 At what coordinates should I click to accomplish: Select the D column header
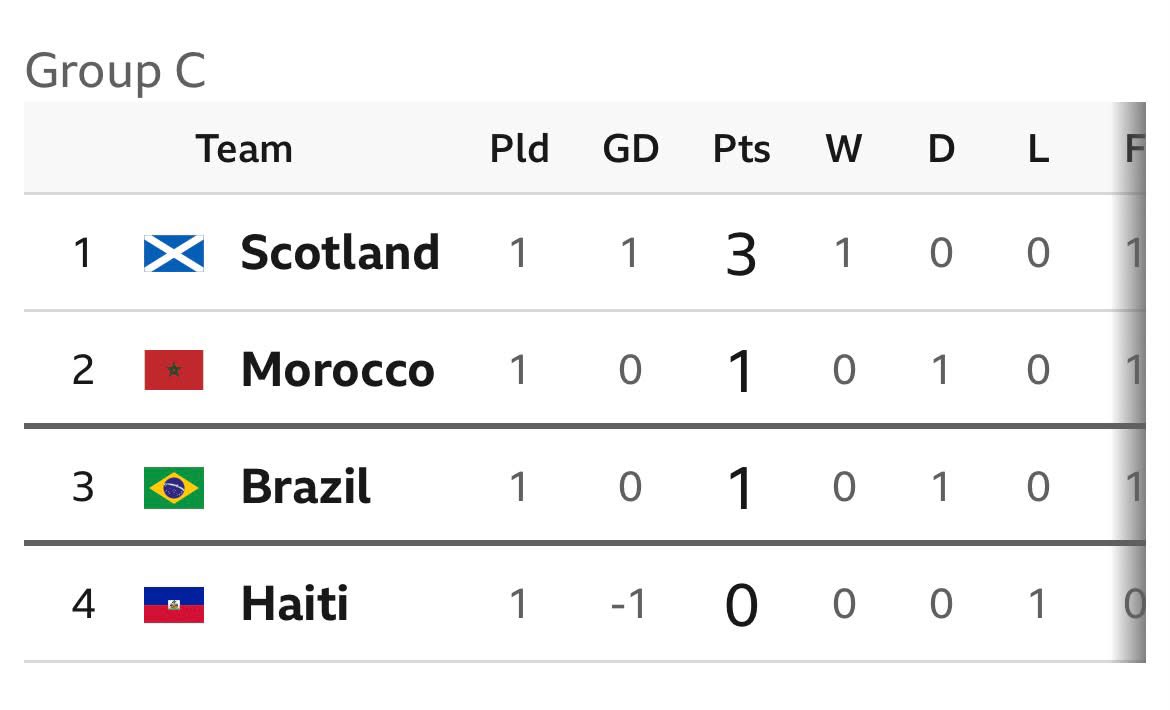coord(941,148)
